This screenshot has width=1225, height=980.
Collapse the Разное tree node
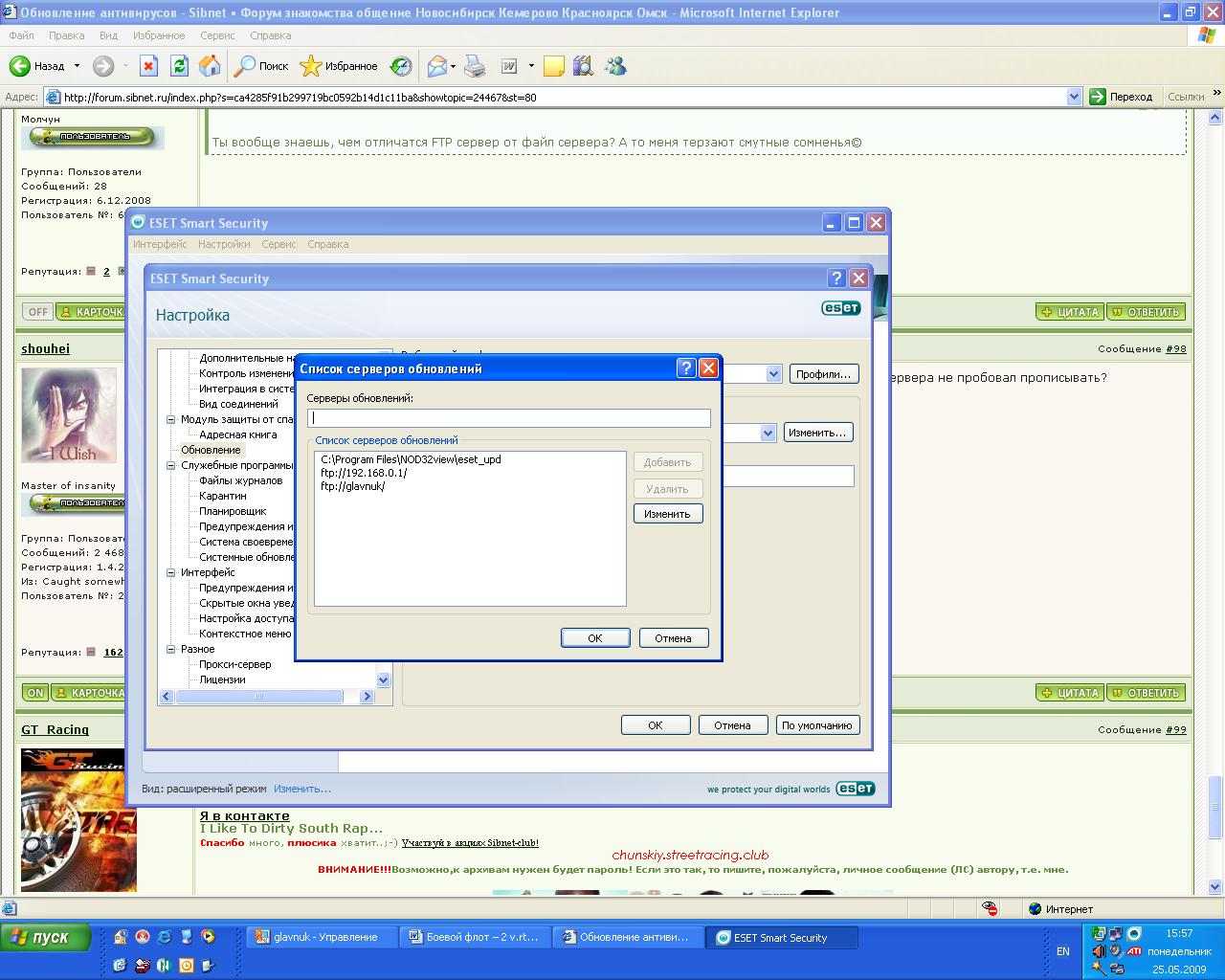170,649
